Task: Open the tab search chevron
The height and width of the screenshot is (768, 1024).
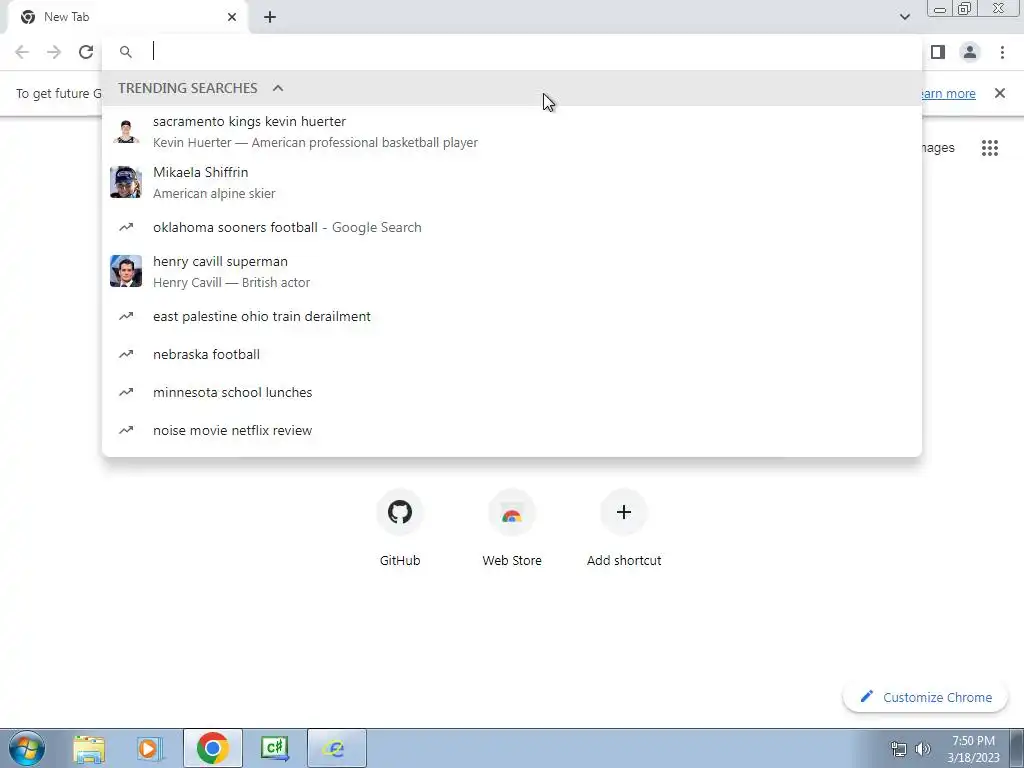Action: pyautogui.click(x=905, y=17)
